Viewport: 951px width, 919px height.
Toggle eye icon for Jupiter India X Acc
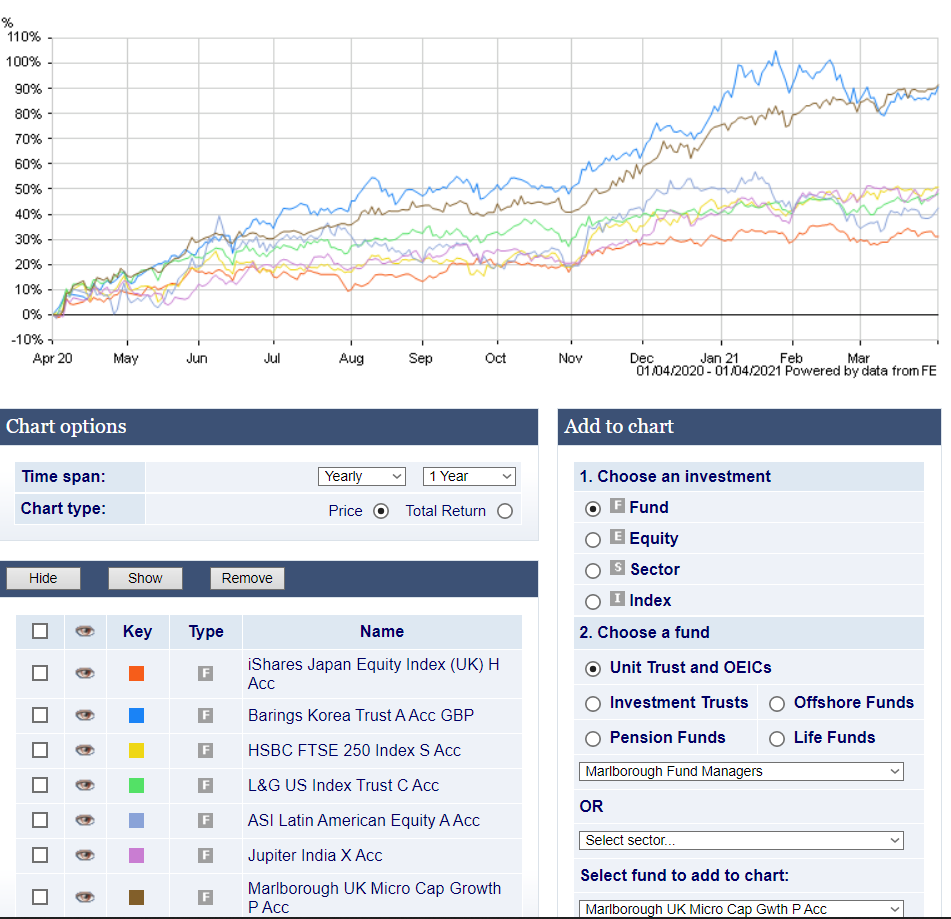85,855
